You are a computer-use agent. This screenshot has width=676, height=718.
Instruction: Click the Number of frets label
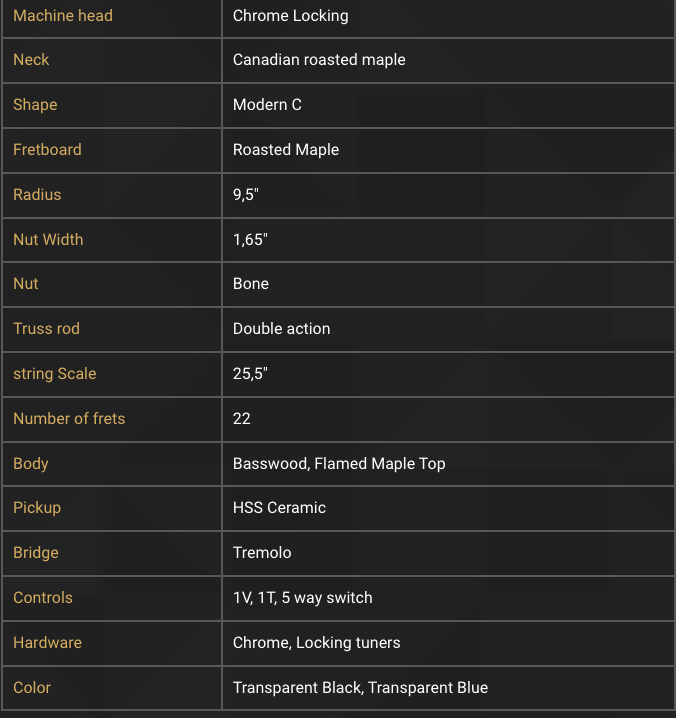coord(69,419)
